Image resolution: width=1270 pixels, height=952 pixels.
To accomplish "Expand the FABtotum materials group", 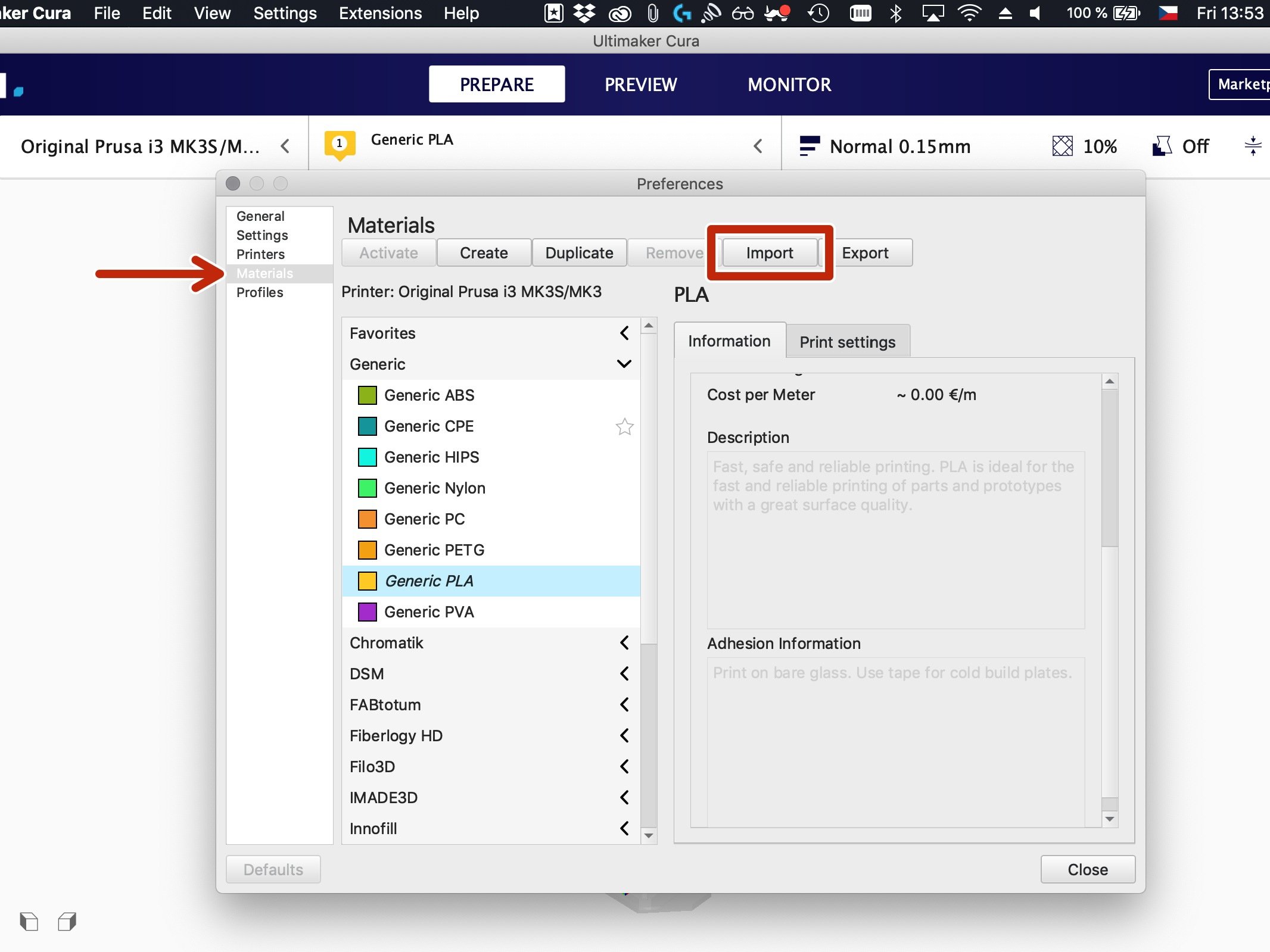I will (x=624, y=704).
